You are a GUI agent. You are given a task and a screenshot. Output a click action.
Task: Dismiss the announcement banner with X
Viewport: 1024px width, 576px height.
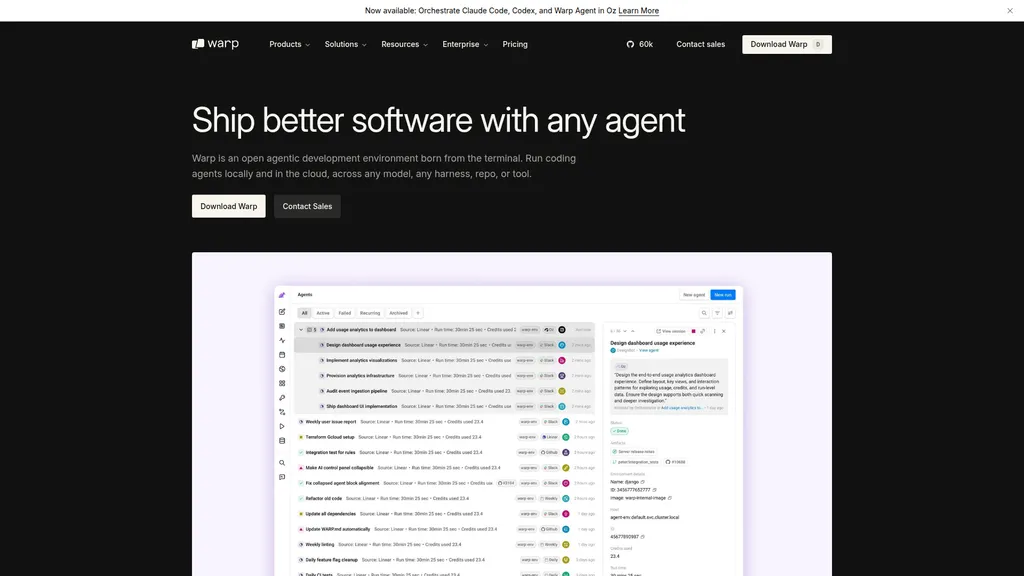(x=1010, y=10)
